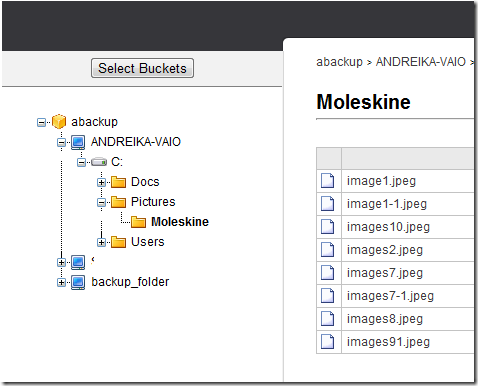Click the unnamed computer icon above backup_folder
The height and width of the screenshot is (386, 478).
(78, 262)
